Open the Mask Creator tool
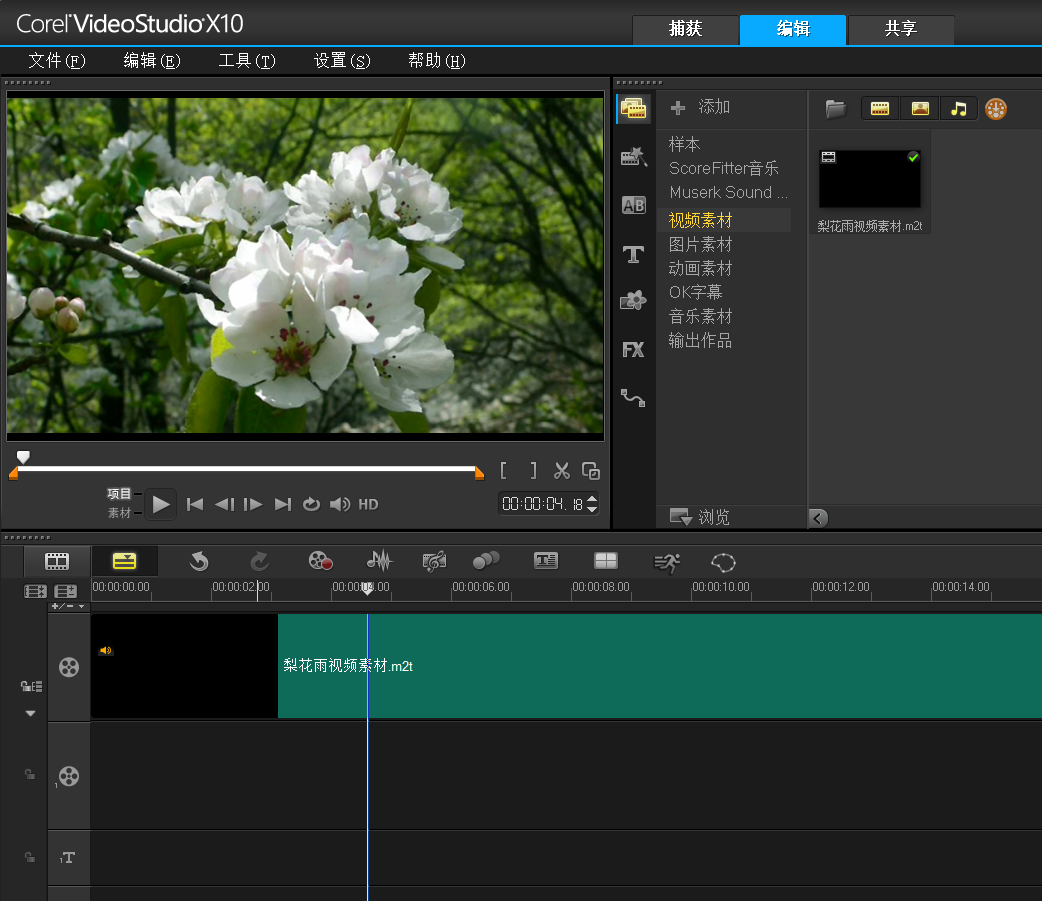Viewport: 1042px width, 901px height. coord(723,563)
